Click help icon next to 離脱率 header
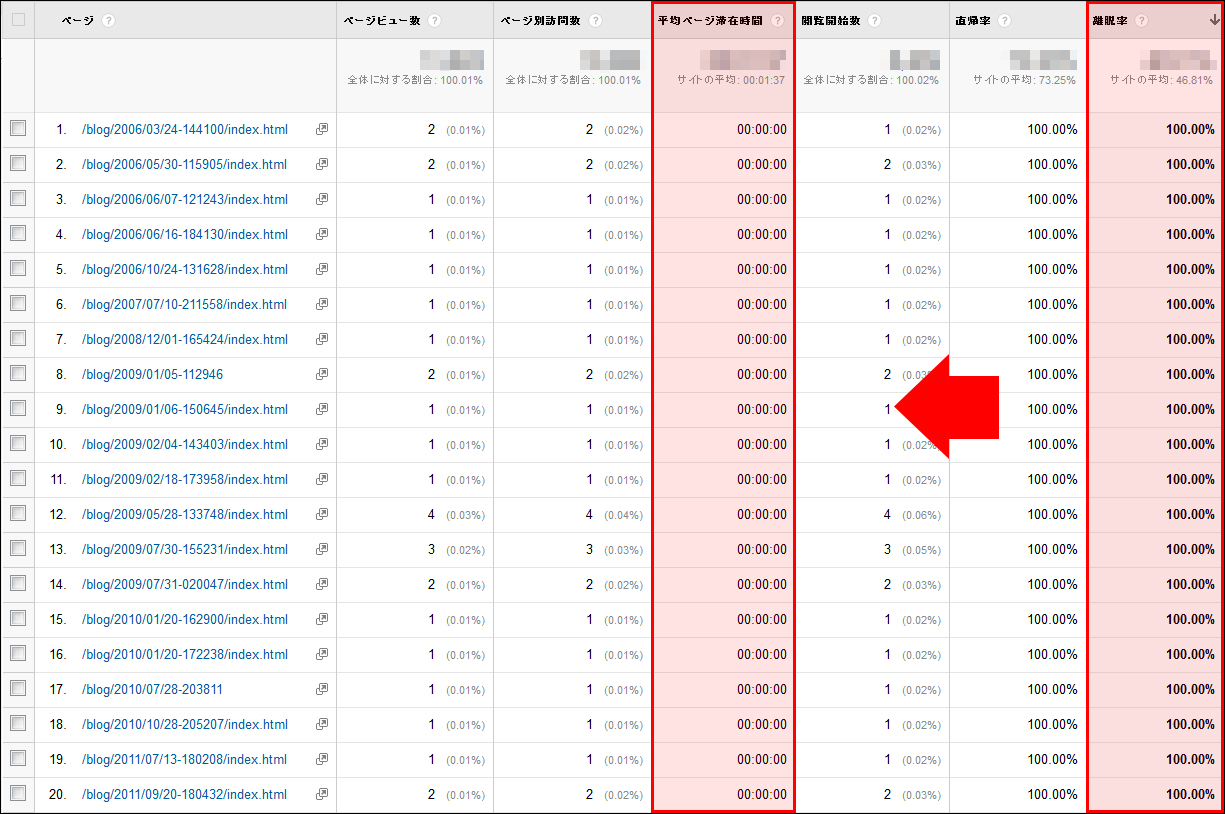This screenshot has height=814, width=1225. 1142,21
